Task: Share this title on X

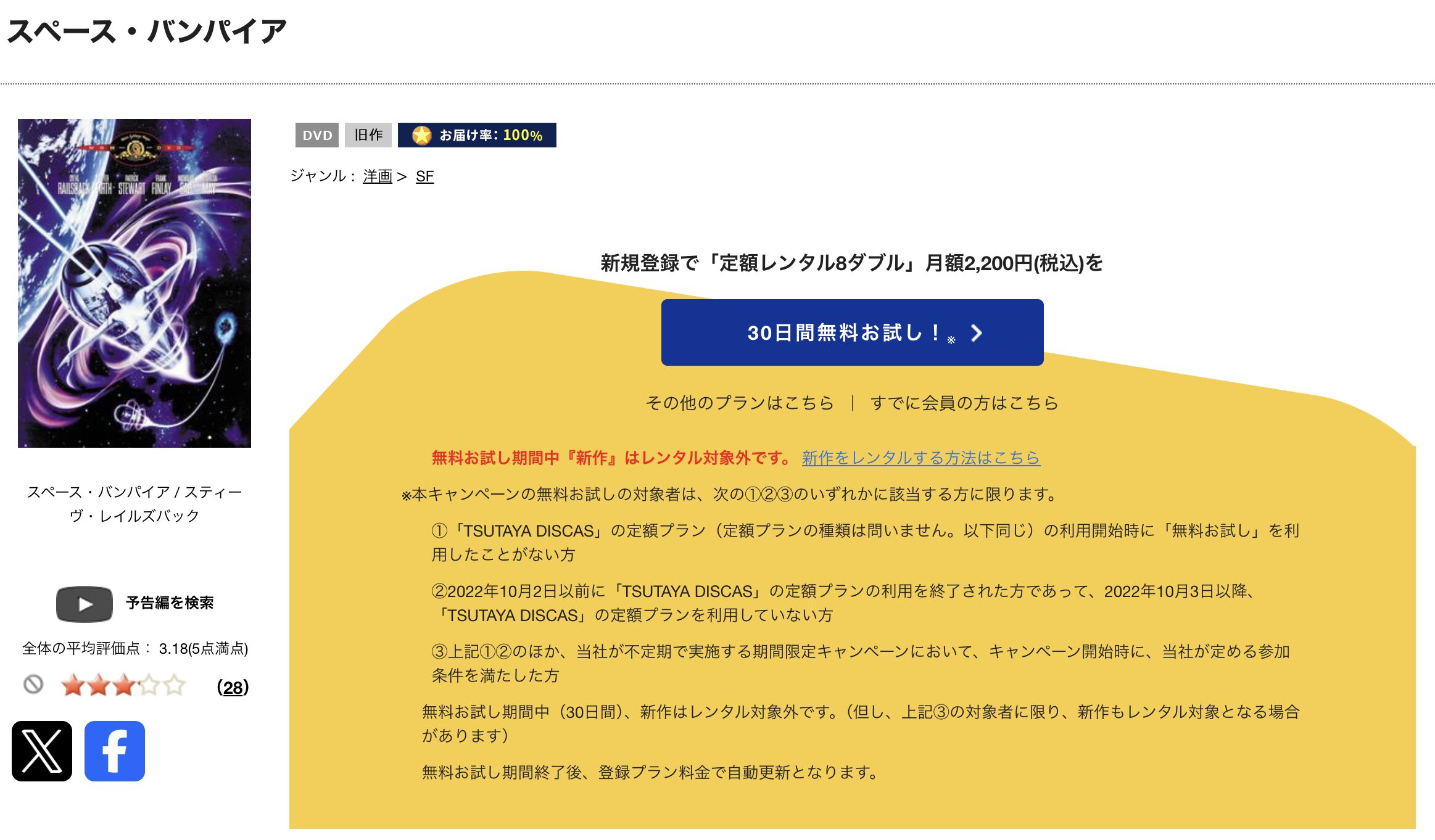Action: point(42,751)
